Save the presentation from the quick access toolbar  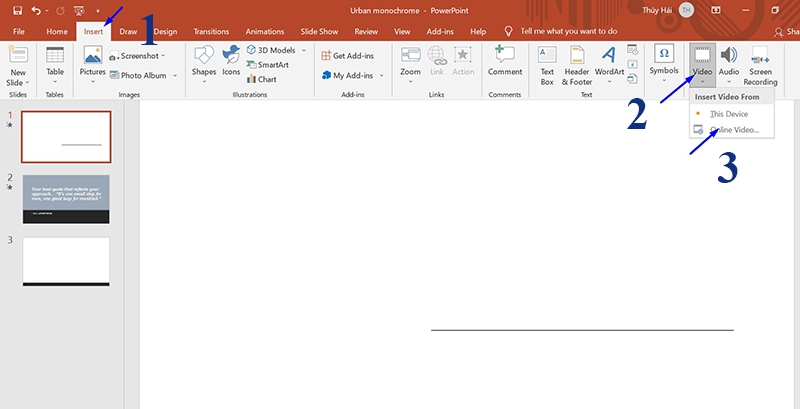tap(17, 11)
